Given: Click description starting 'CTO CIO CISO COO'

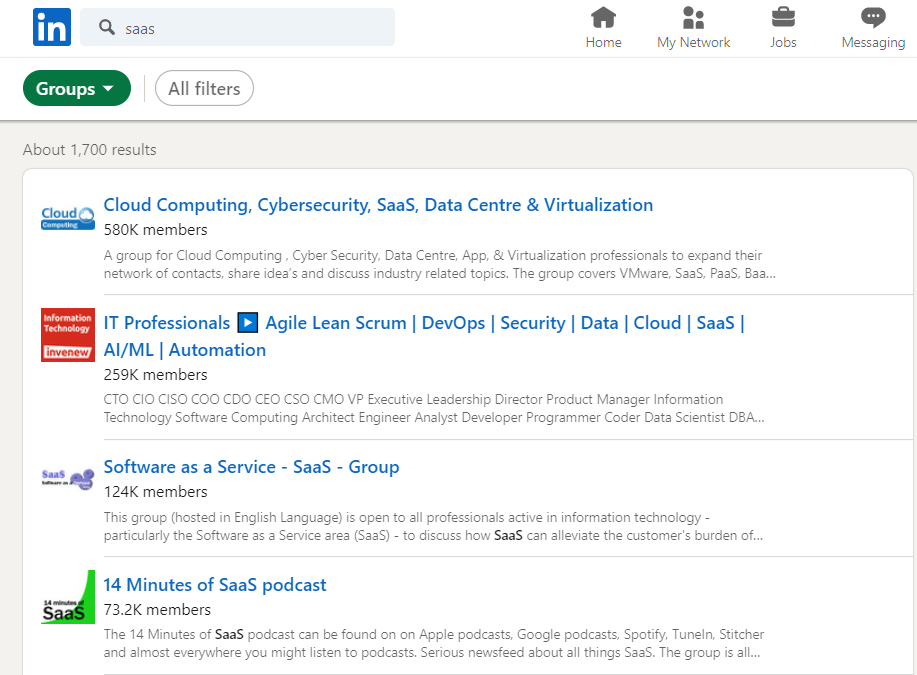Looking at the screenshot, I should 434,408.
